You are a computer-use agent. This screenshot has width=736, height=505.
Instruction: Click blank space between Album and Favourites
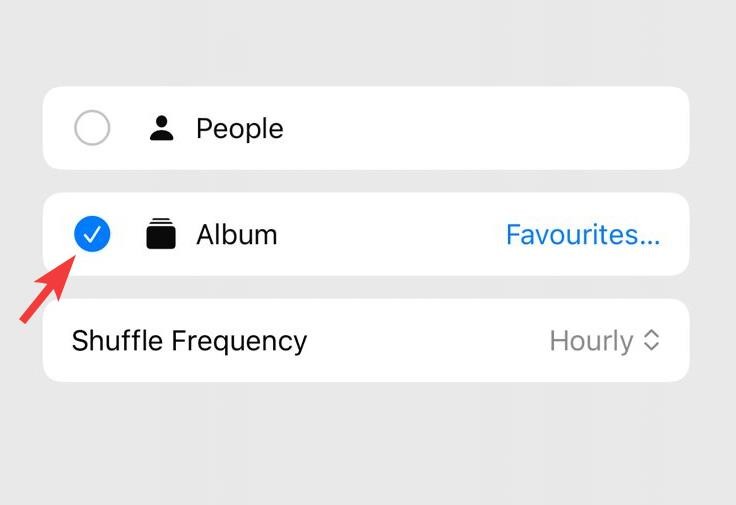coord(390,235)
